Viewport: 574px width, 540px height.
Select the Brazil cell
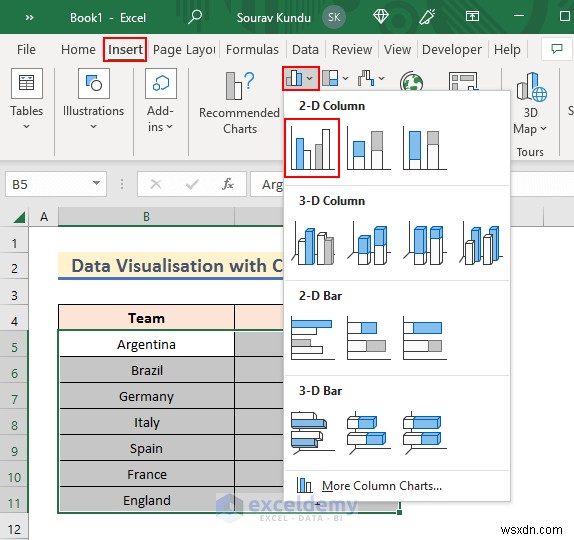pyautogui.click(x=146, y=370)
